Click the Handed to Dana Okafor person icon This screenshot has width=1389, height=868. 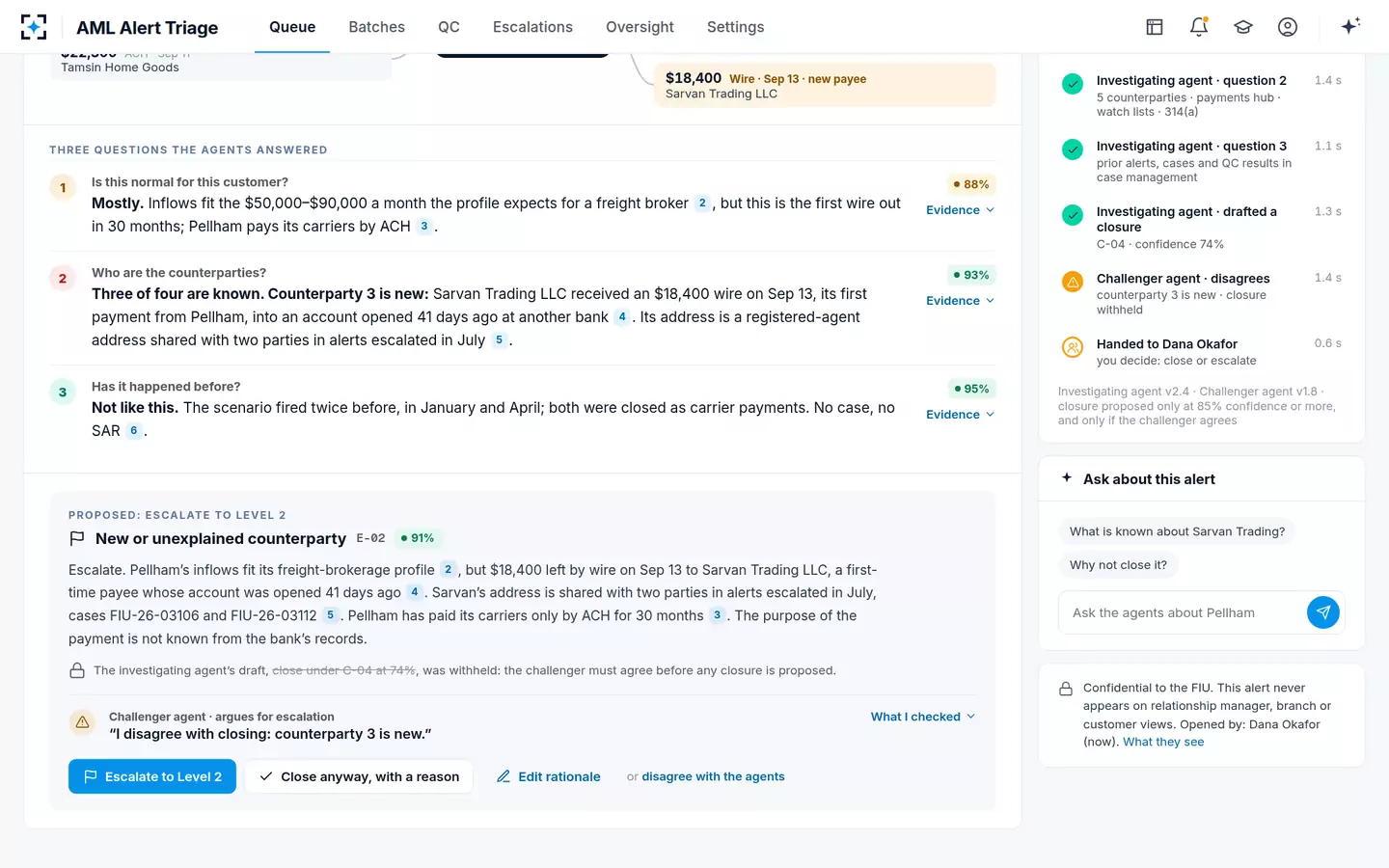pos(1073,347)
